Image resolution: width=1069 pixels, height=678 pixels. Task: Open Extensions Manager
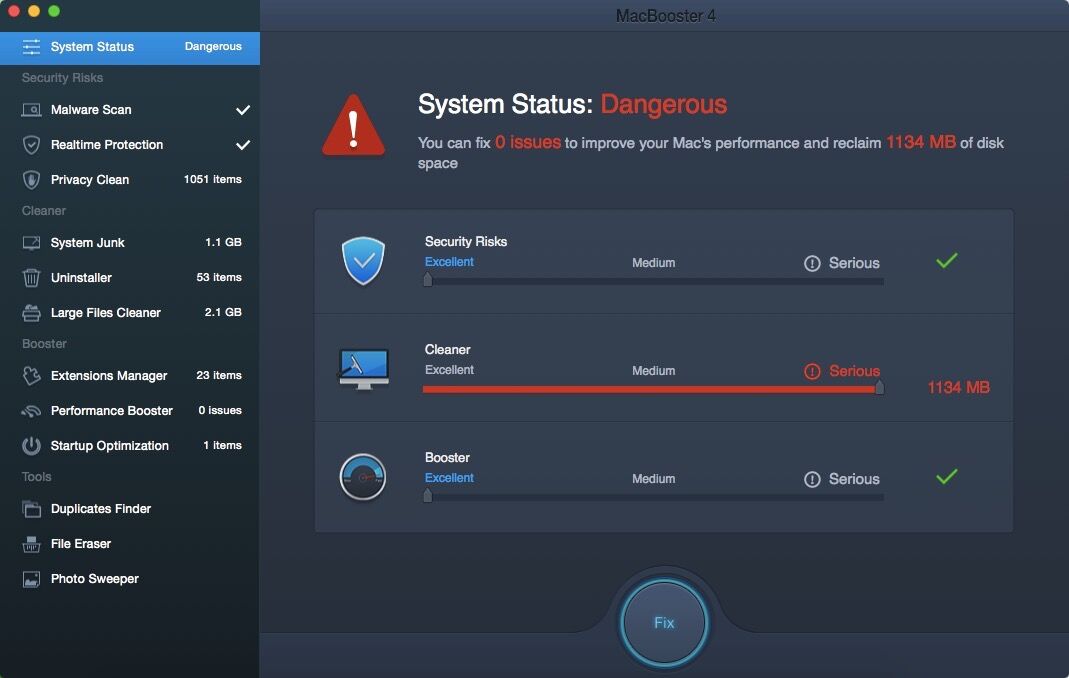(130, 376)
